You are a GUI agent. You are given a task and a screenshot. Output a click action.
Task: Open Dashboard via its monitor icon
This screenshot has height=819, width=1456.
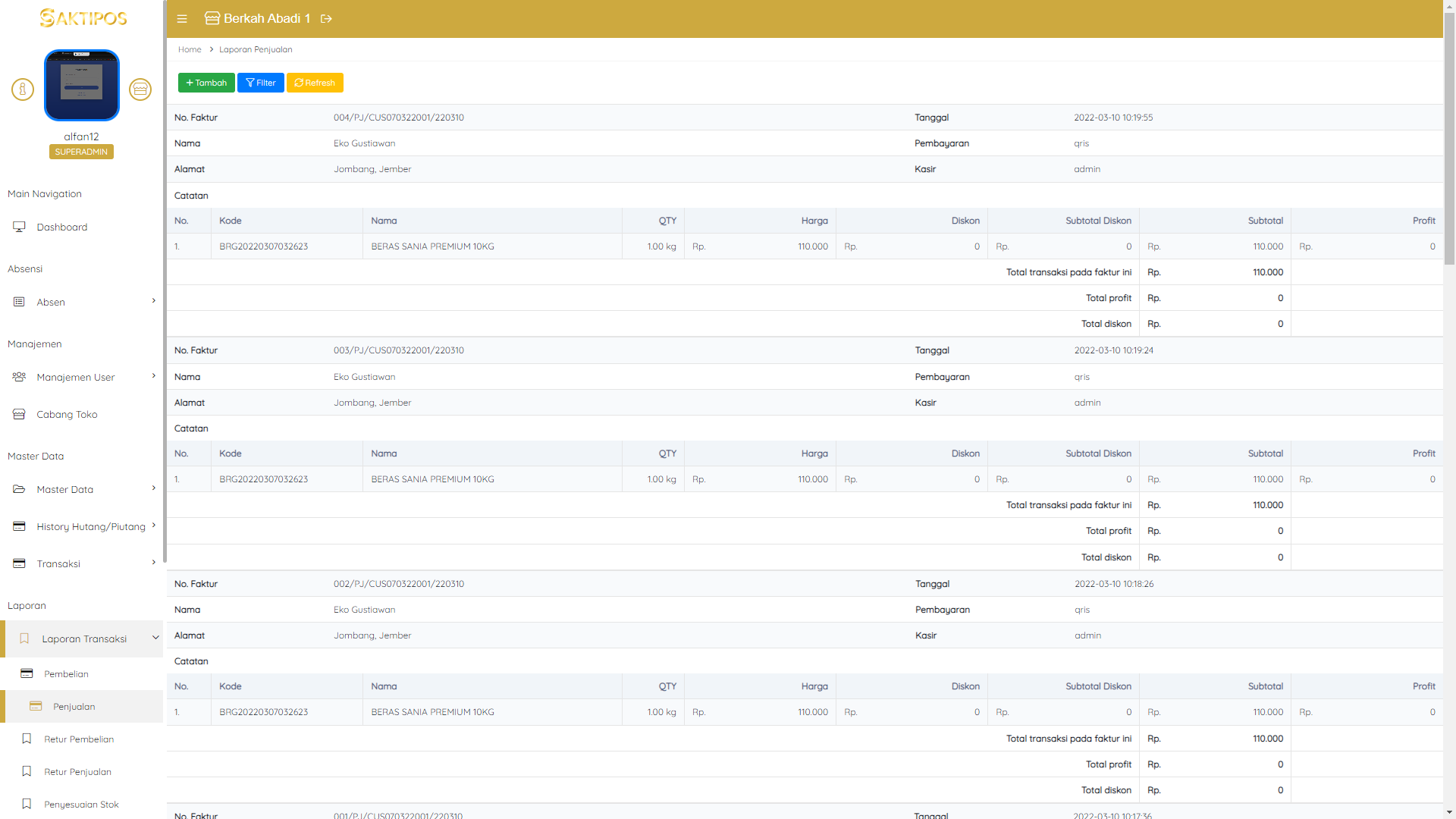coord(19,227)
